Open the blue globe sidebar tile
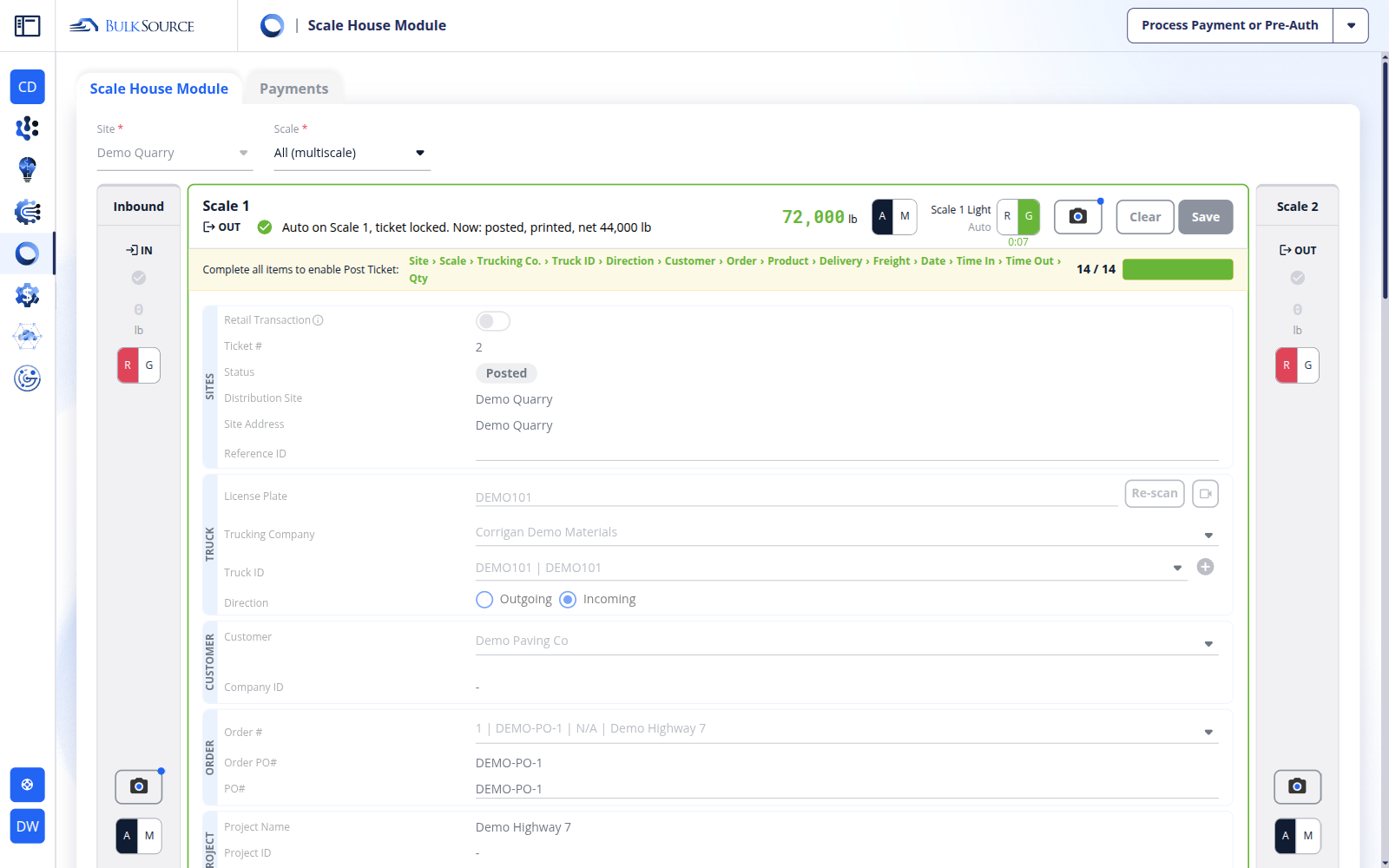 (x=28, y=785)
